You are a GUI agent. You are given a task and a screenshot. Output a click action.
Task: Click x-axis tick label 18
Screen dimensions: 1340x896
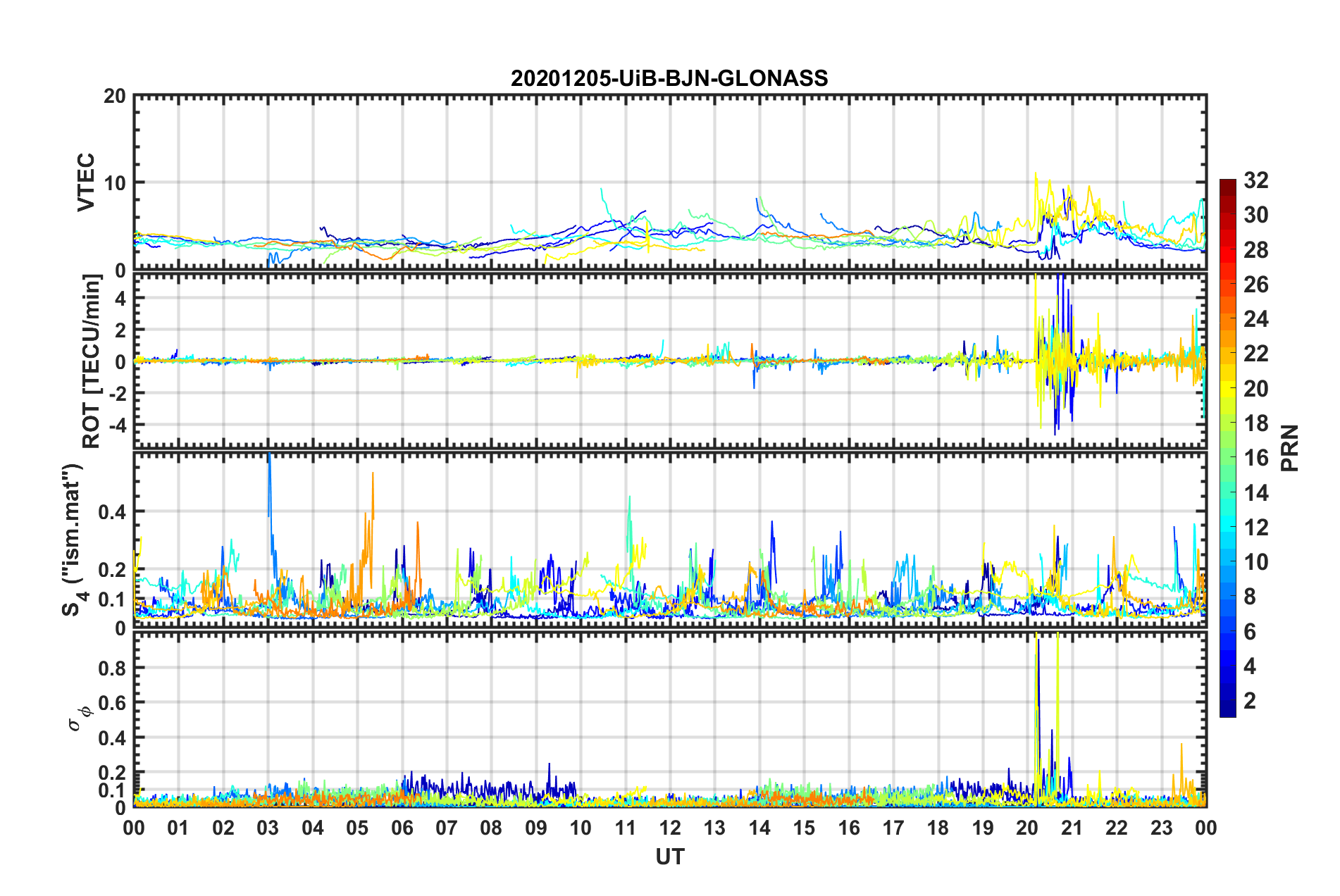tap(938, 828)
